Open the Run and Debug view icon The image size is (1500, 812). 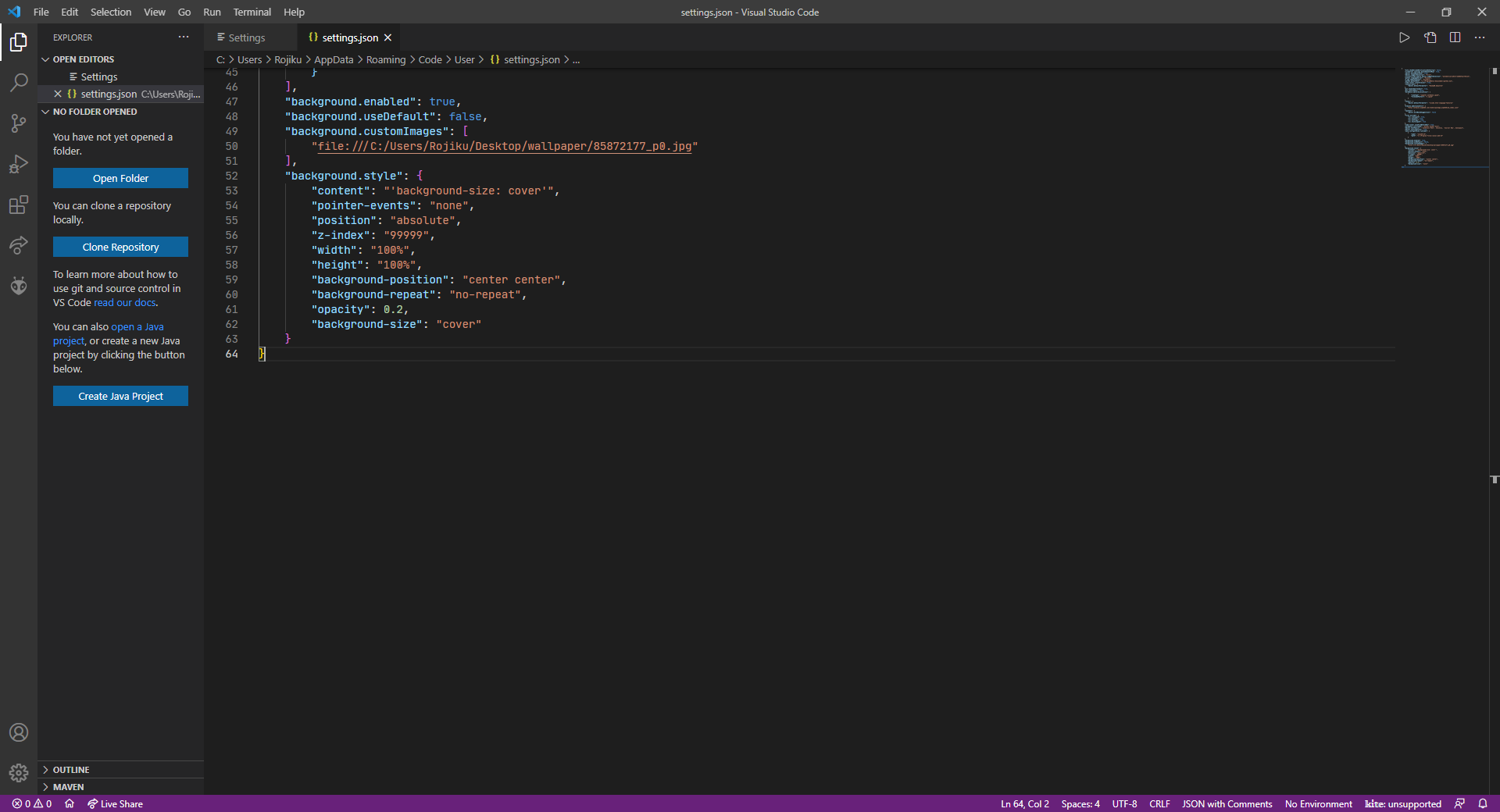pyautogui.click(x=19, y=164)
